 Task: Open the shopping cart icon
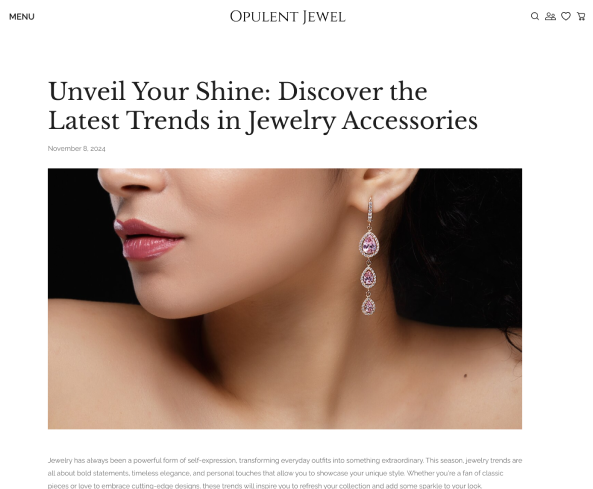pyautogui.click(x=581, y=16)
